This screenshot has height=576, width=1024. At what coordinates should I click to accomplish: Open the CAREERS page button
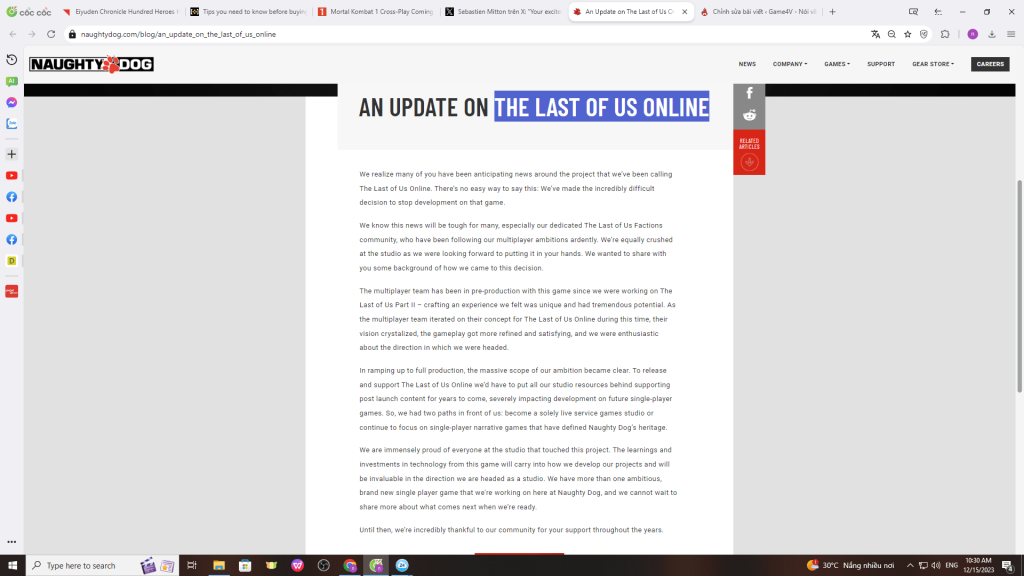tap(989, 63)
